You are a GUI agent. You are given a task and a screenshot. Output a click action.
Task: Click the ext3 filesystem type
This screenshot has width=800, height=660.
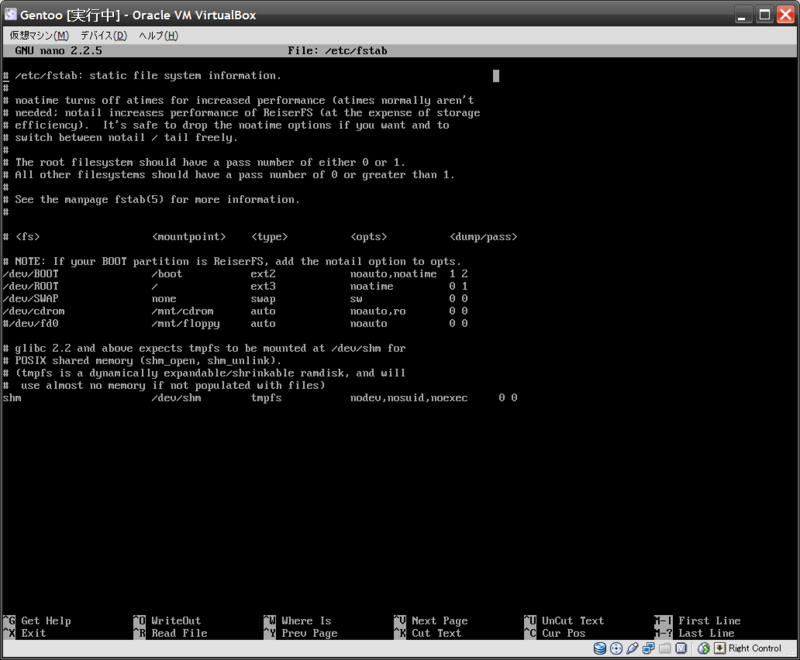[x=263, y=286]
